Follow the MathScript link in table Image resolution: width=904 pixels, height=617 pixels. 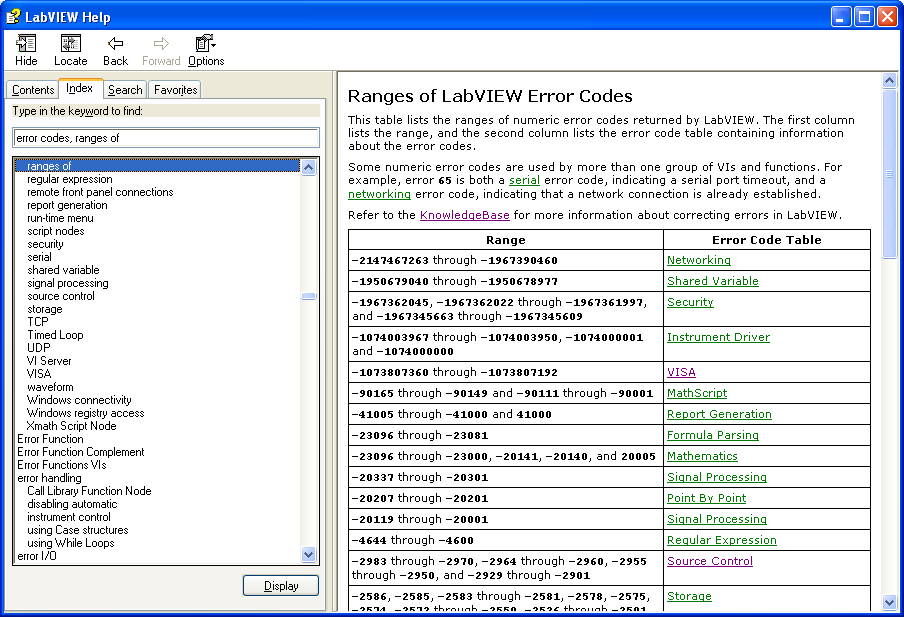697,393
